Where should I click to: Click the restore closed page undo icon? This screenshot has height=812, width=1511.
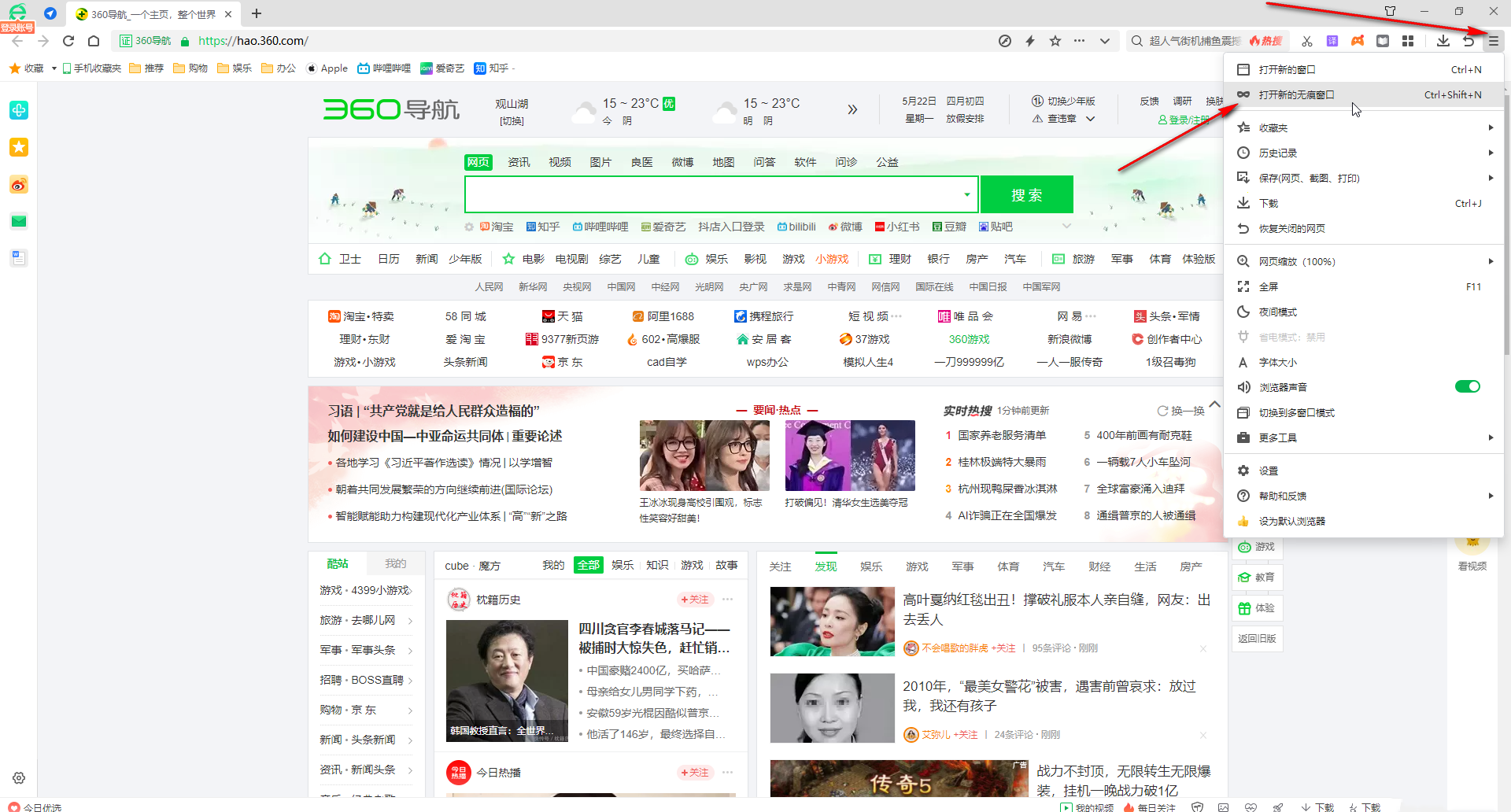(1469, 41)
